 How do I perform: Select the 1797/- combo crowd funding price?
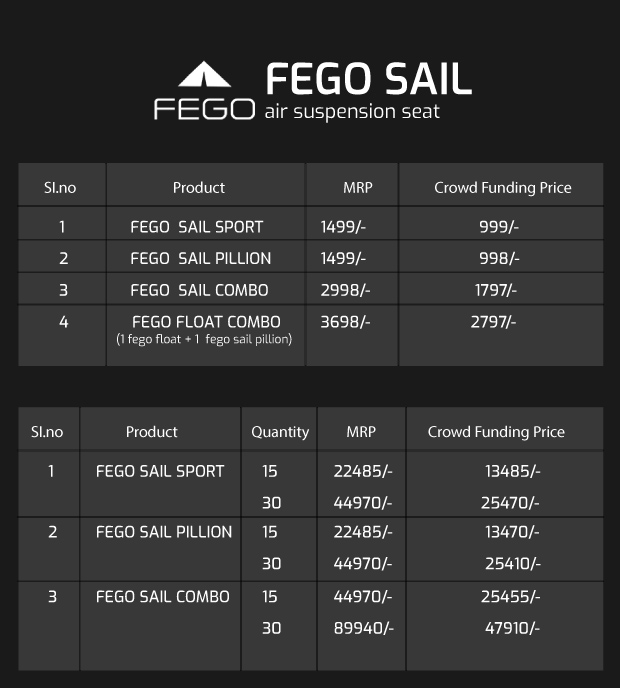click(496, 290)
